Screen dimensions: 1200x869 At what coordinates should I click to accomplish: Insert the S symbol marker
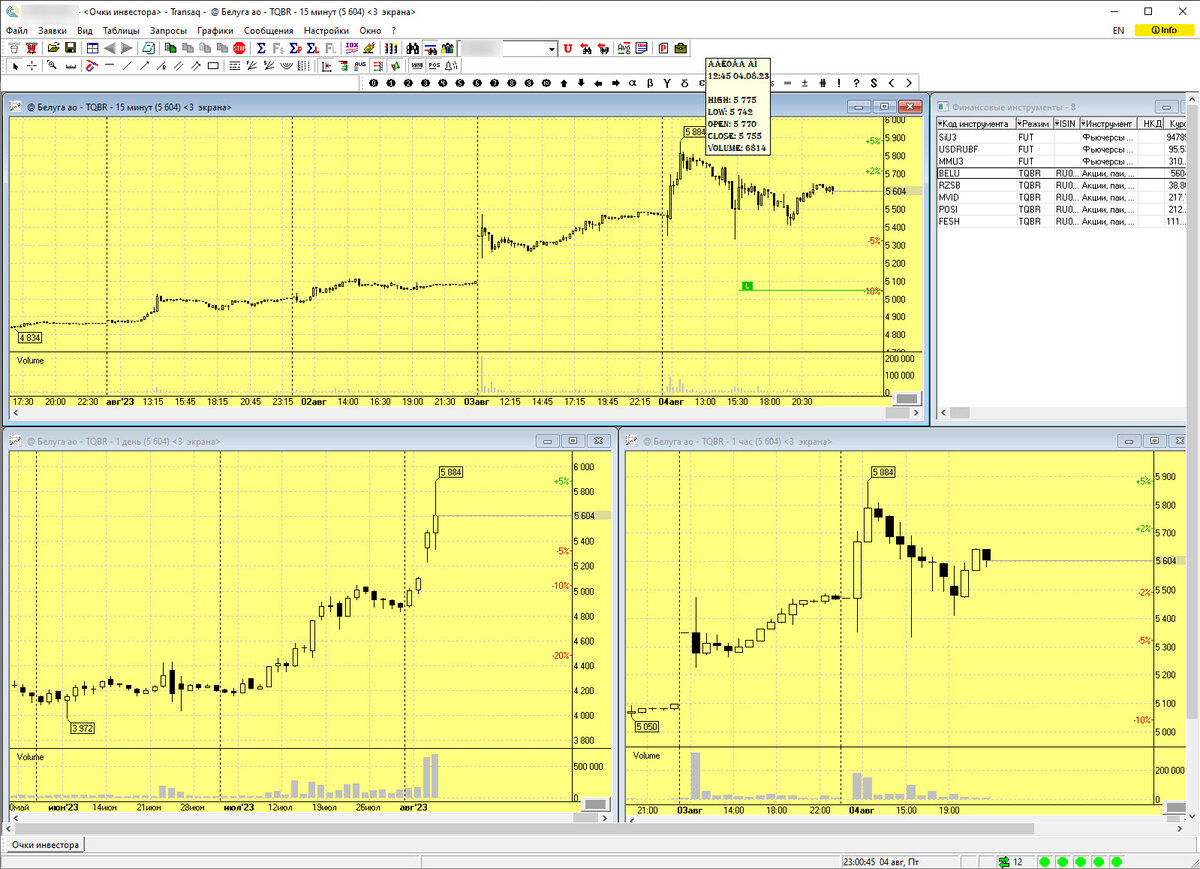(x=873, y=83)
